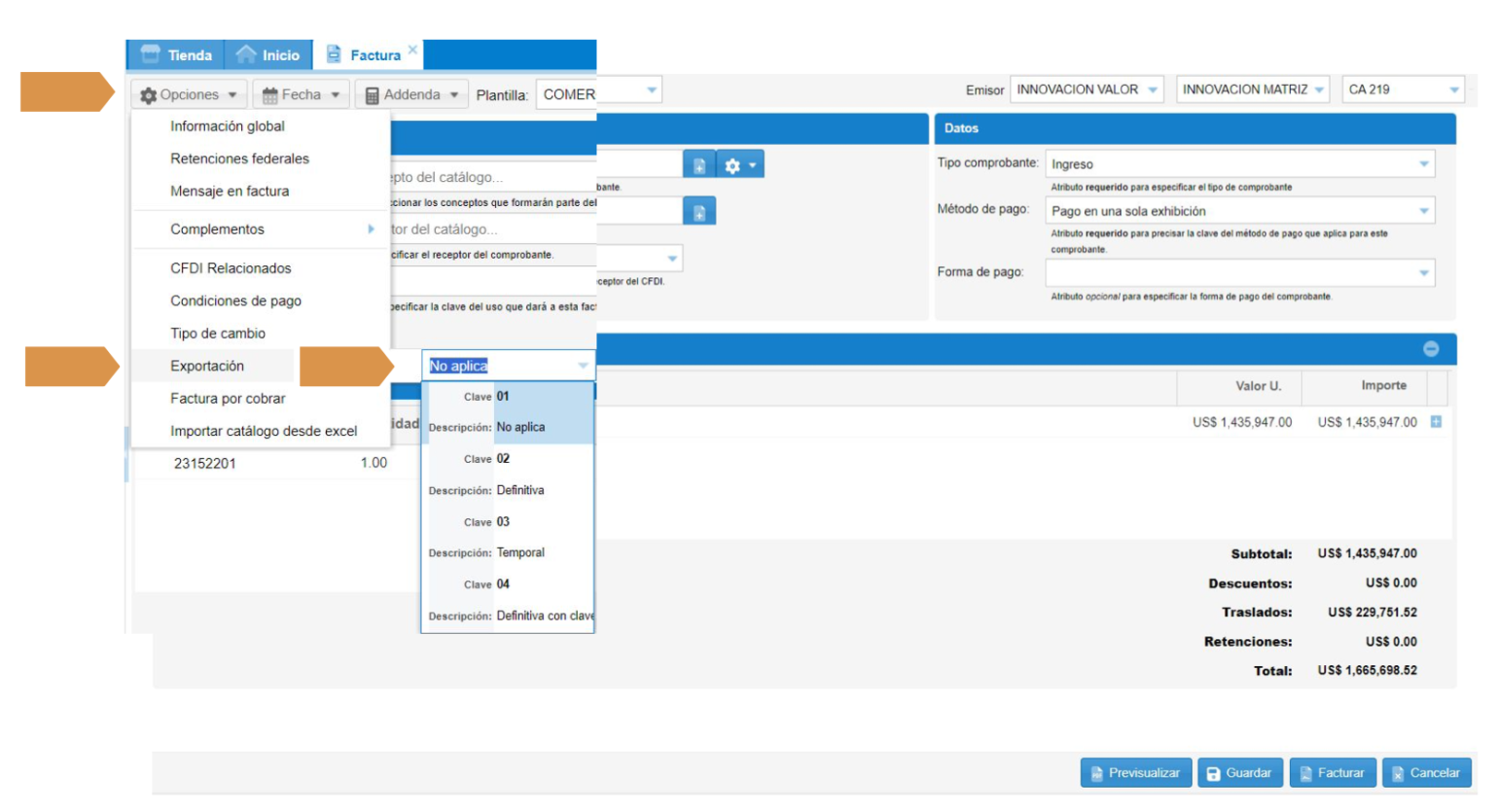Collapse the concepts panel with the minus icon
1494x812 pixels.
coord(1431,349)
